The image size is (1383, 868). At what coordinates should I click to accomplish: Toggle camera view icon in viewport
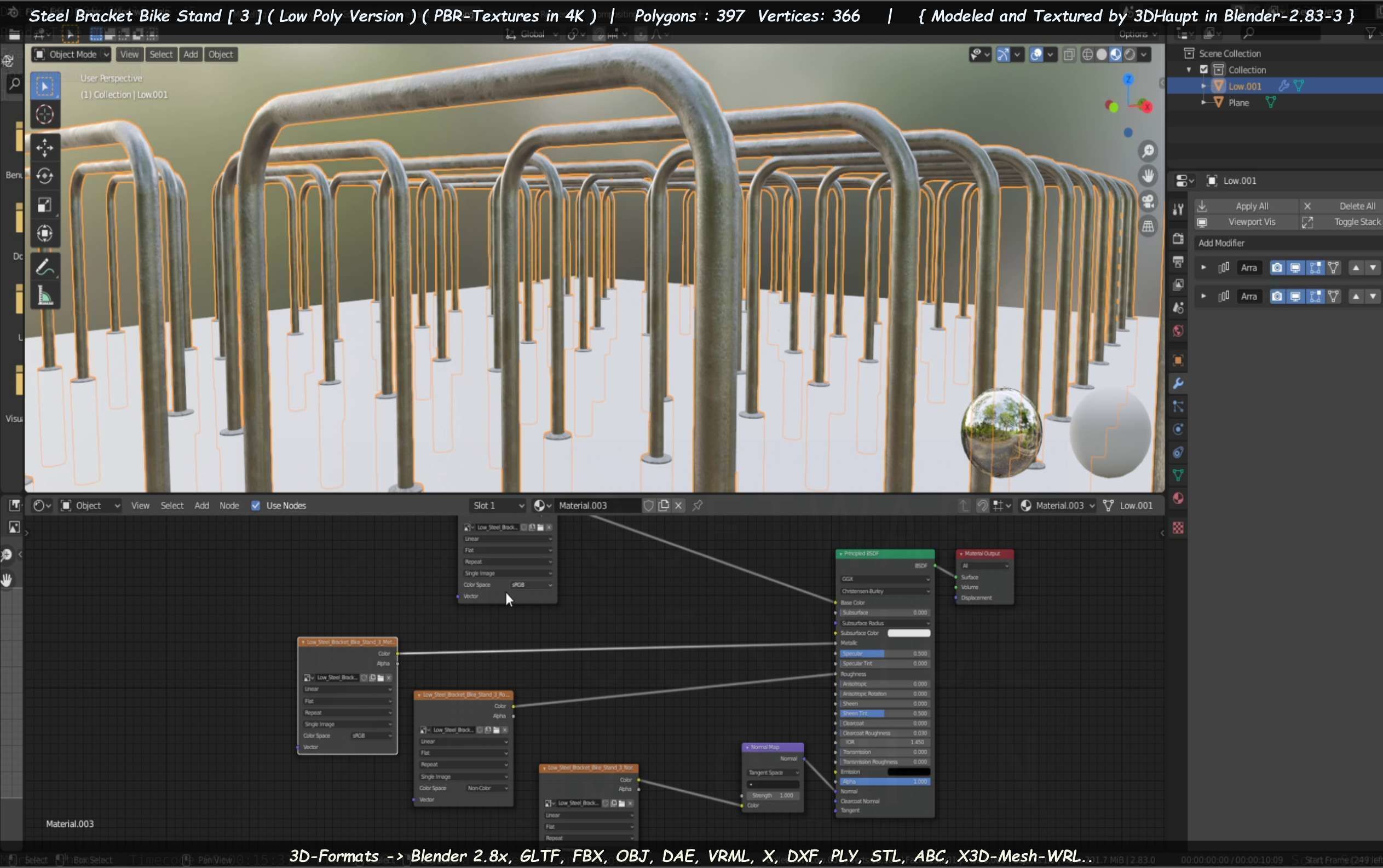coord(1148,201)
